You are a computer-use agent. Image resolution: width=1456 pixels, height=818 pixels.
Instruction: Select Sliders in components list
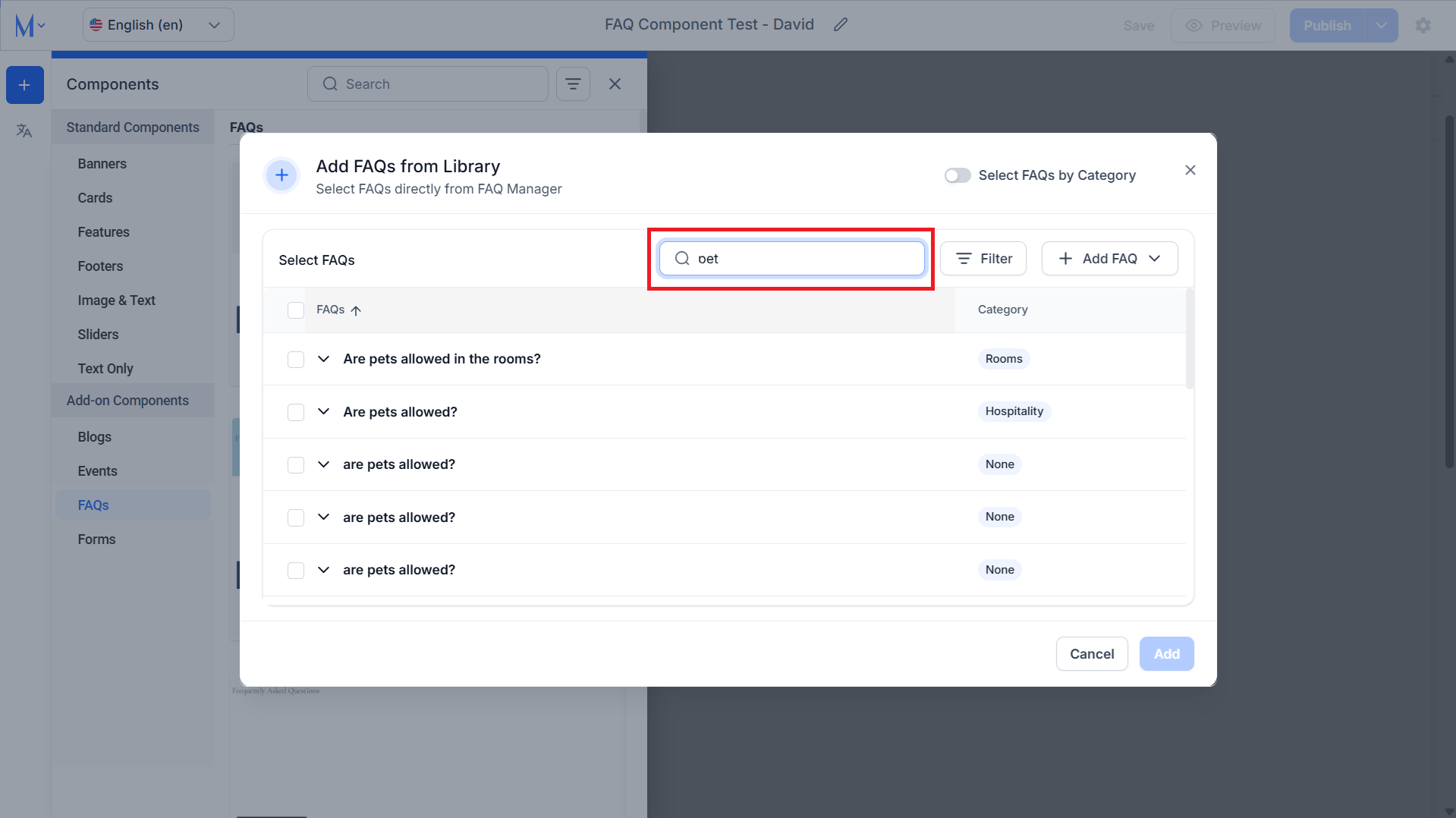pyautogui.click(x=98, y=335)
